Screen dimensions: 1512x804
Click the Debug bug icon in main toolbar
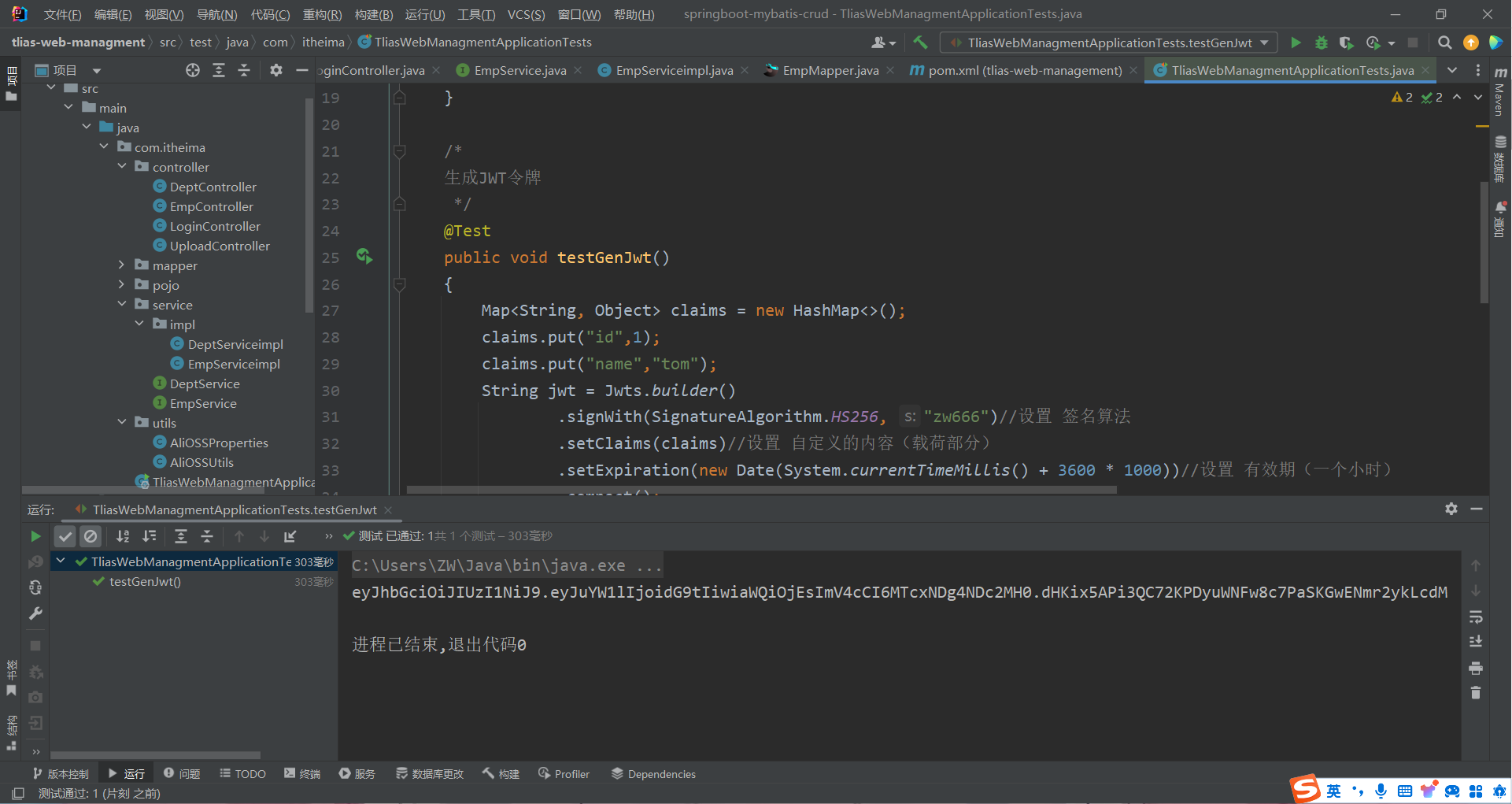pos(1322,43)
